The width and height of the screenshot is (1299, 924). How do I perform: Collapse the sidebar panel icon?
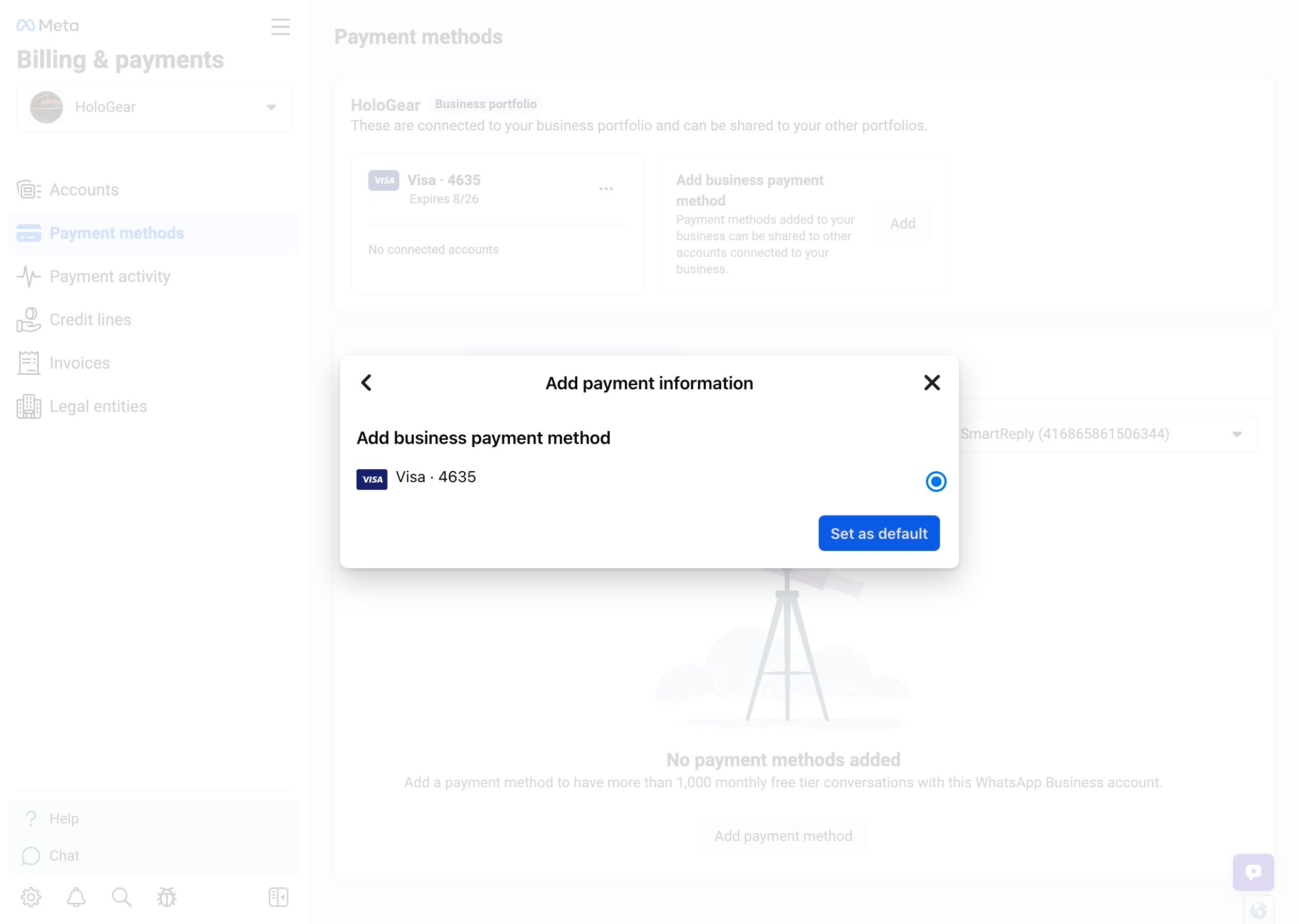click(279, 897)
